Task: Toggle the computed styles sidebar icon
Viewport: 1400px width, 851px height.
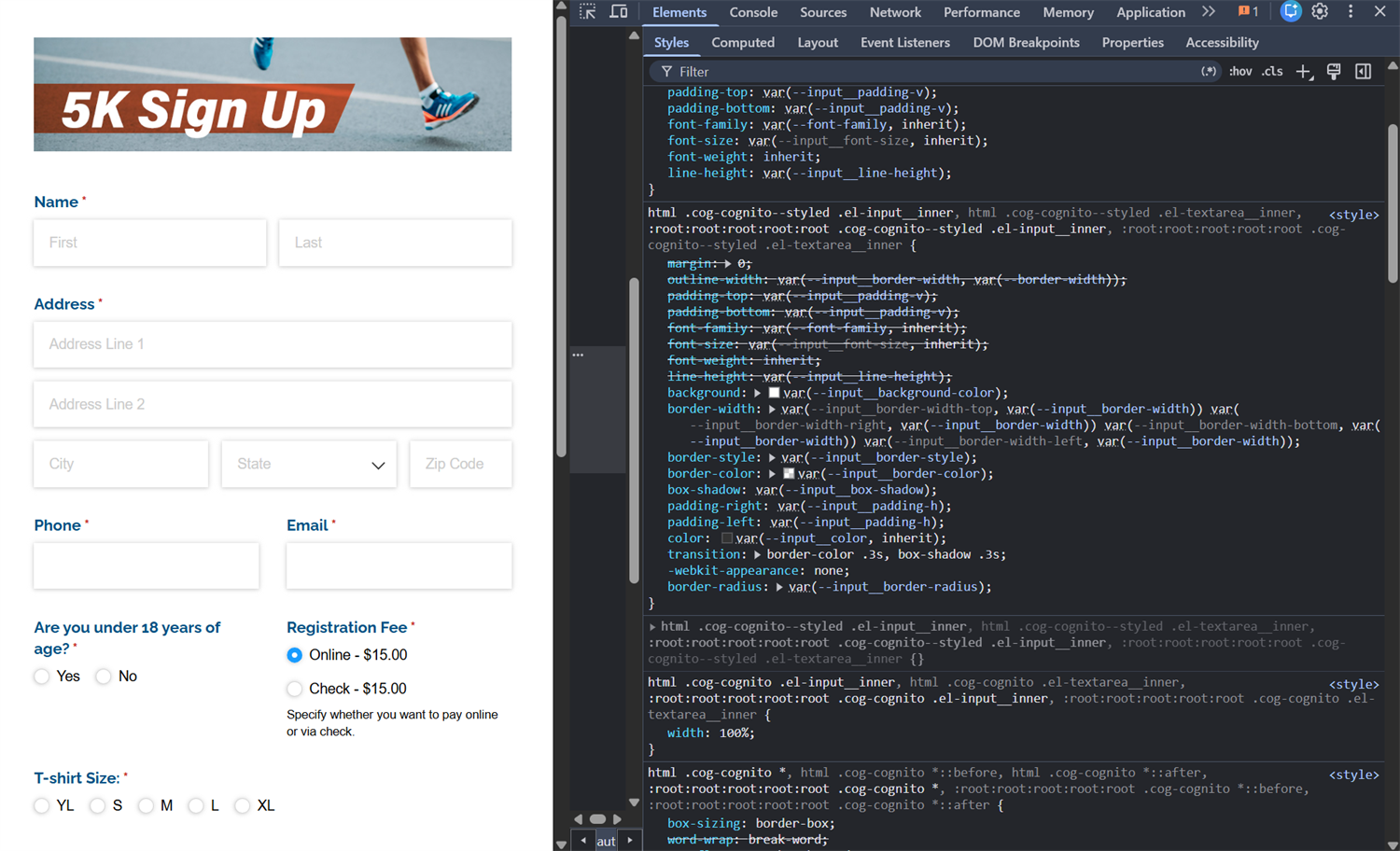Action: coord(1363,72)
